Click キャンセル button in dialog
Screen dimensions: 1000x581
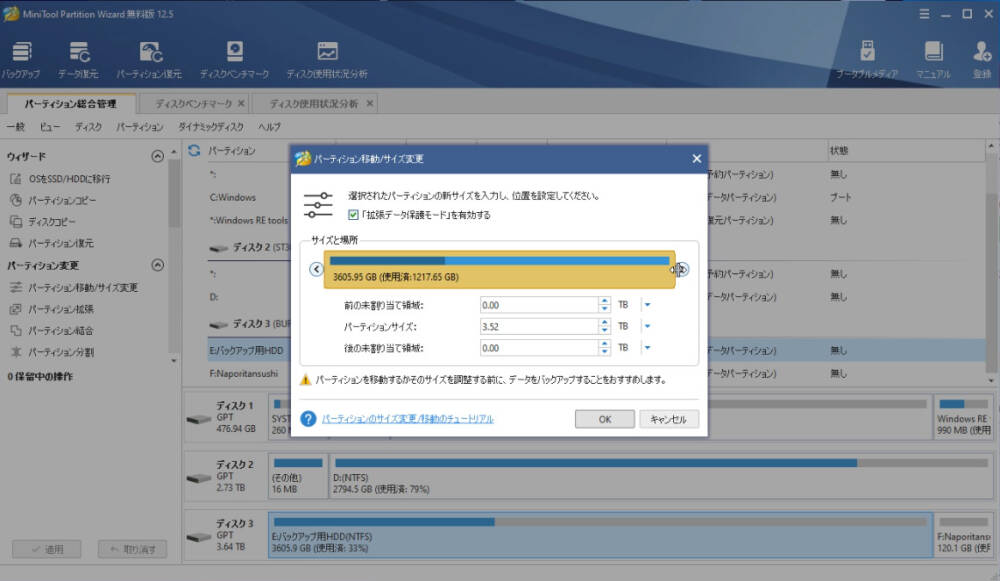click(668, 419)
